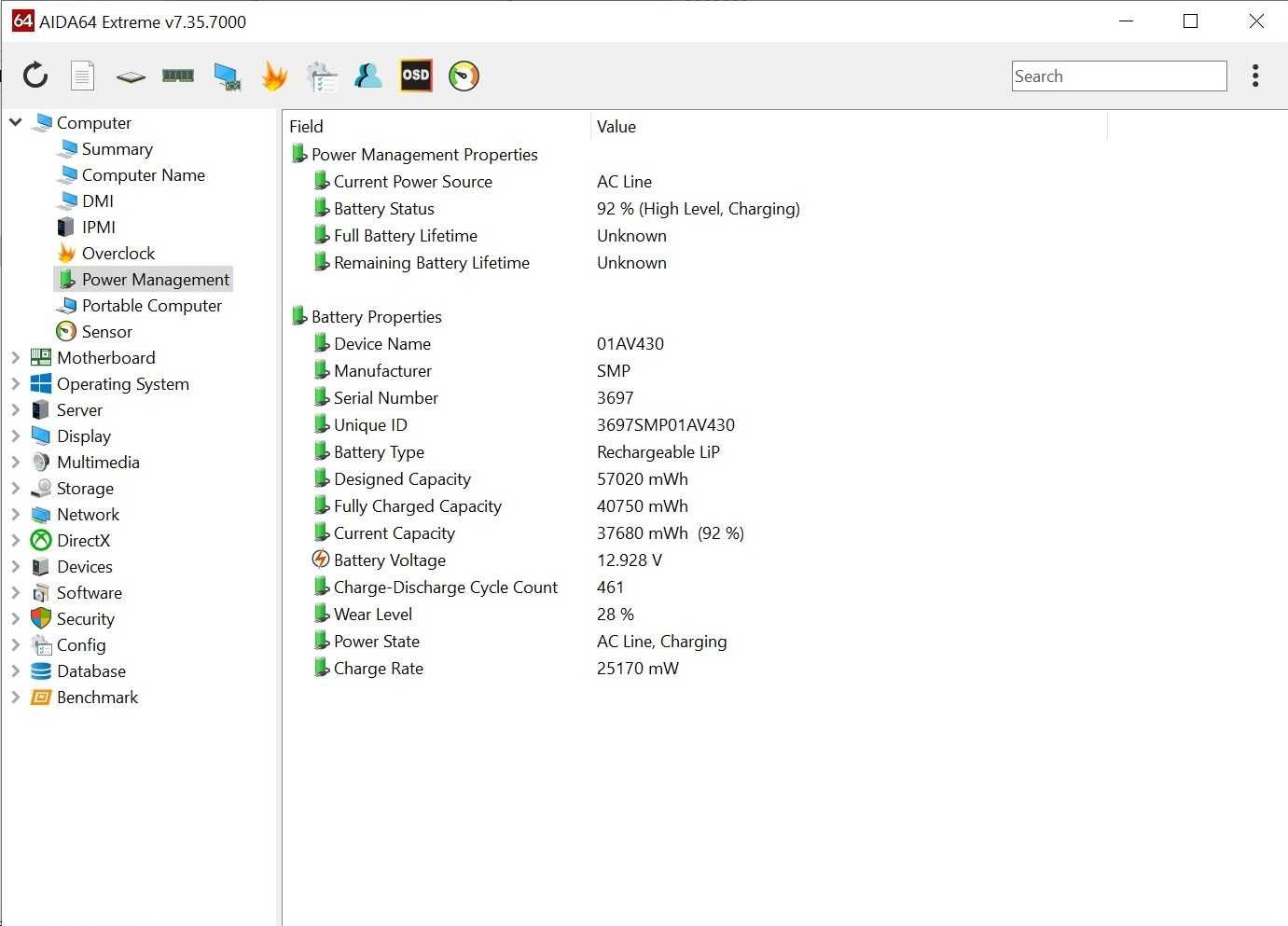Select the Wear Level row
This screenshot has width=1288, height=926.
tap(373, 614)
